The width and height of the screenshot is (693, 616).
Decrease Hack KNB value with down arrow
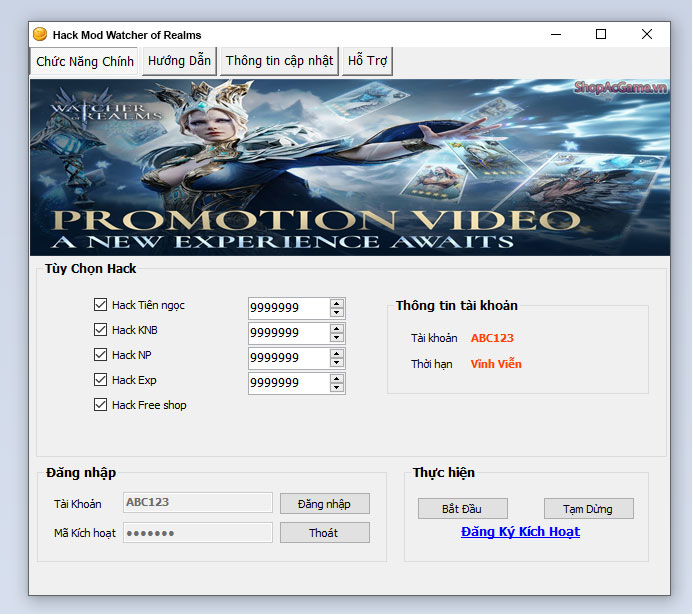pyautogui.click(x=336, y=338)
